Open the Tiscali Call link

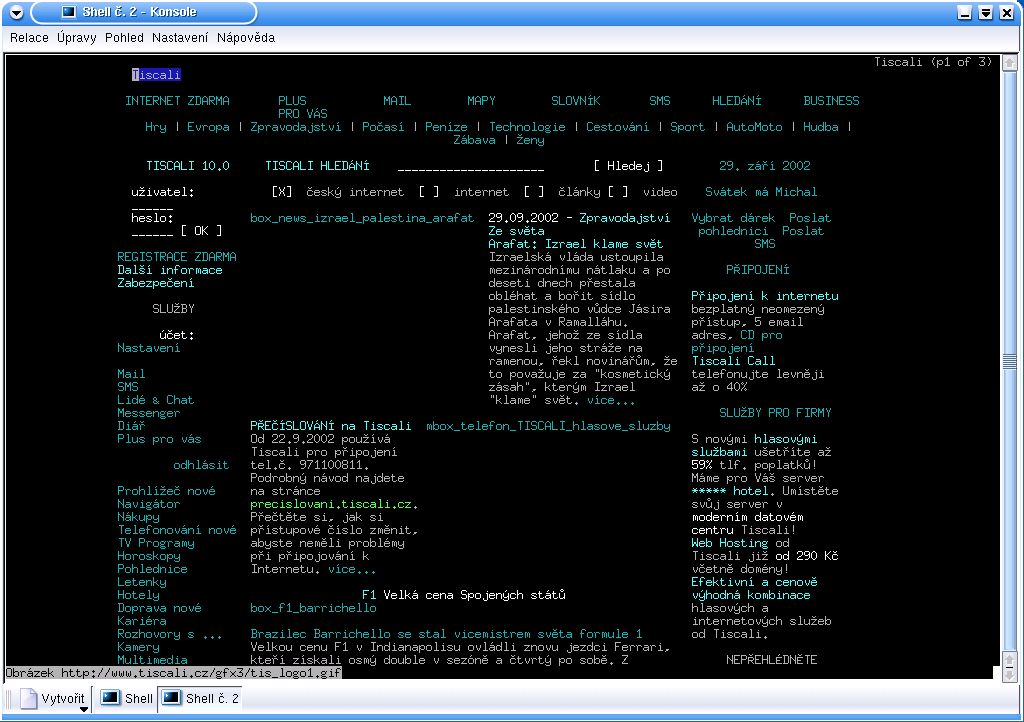pos(733,361)
